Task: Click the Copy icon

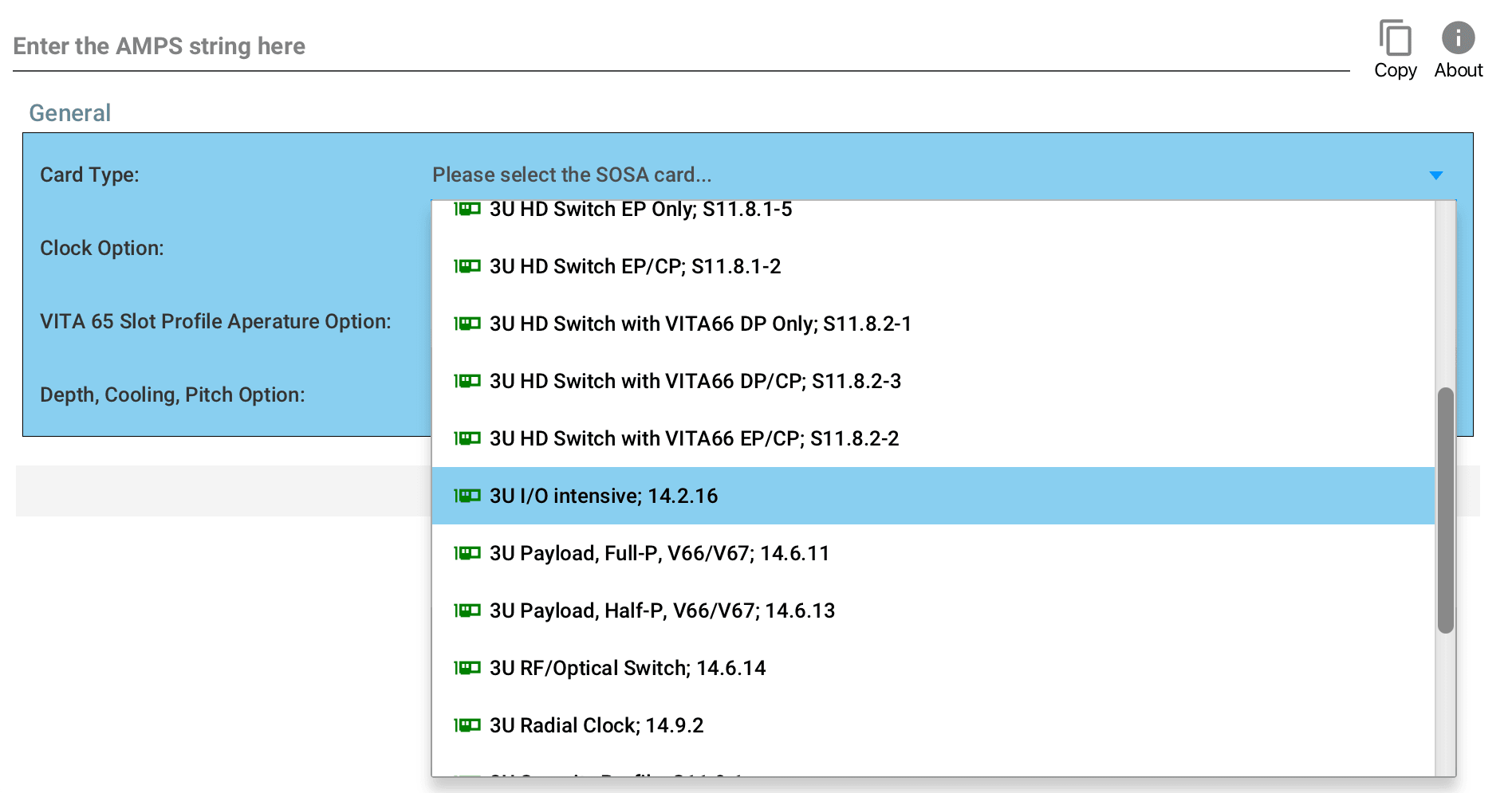Action: (x=1395, y=40)
